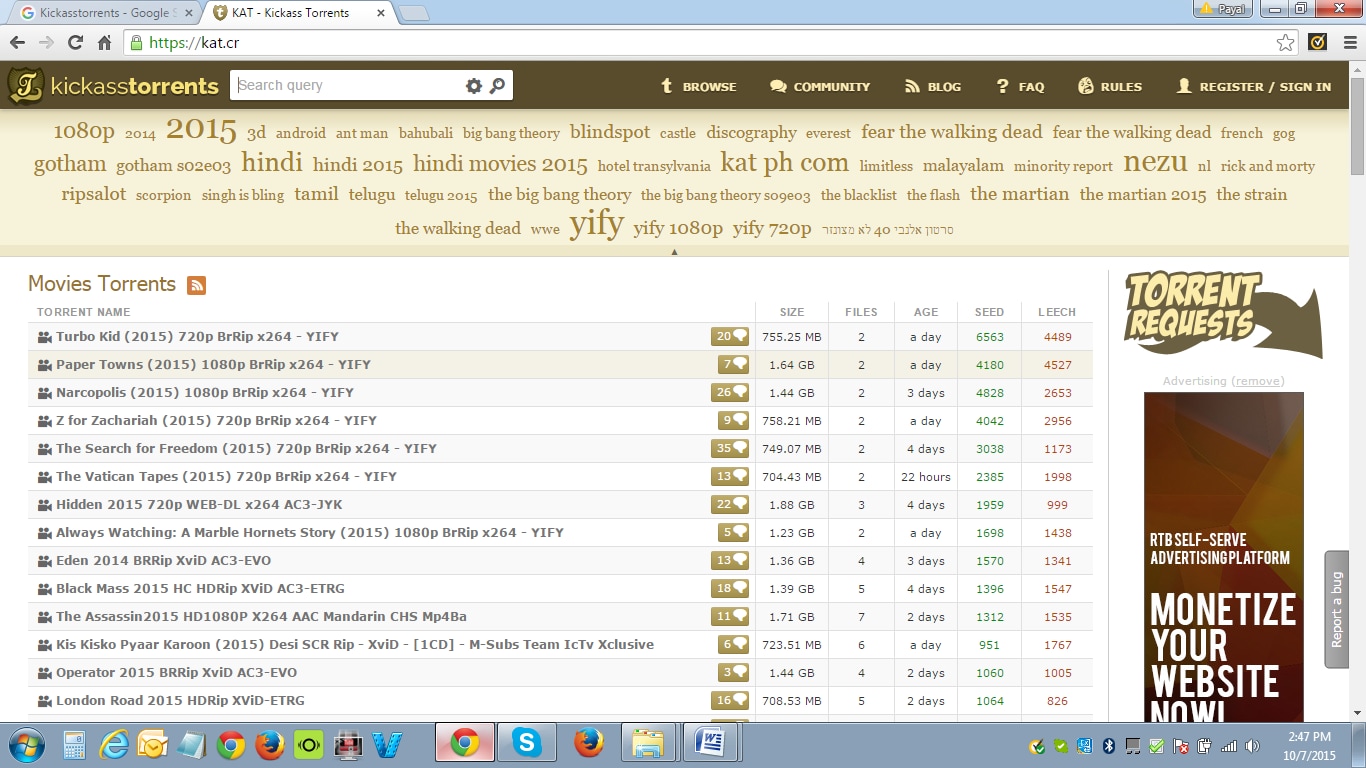The width and height of the screenshot is (1366, 768).
Task: Open comments bubble for Hidden 2015 torrent
Action: pyautogui.click(x=730, y=505)
